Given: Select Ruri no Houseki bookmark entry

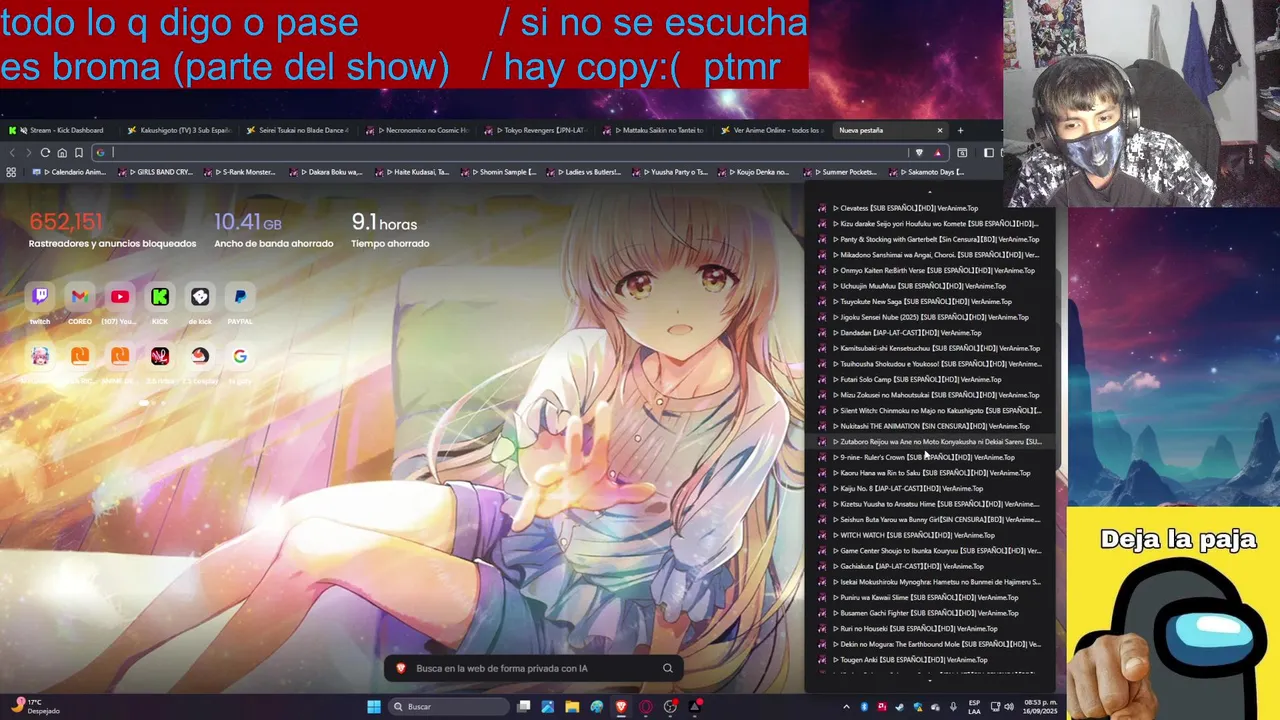Looking at the screenshot, I should [x=930, y=628].
